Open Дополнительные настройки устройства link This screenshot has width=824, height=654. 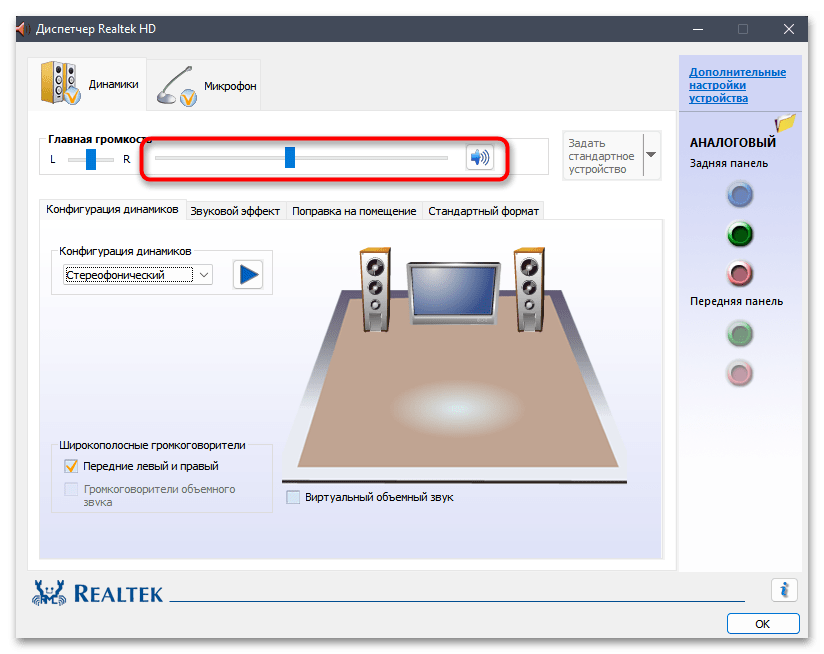point(737,85)
